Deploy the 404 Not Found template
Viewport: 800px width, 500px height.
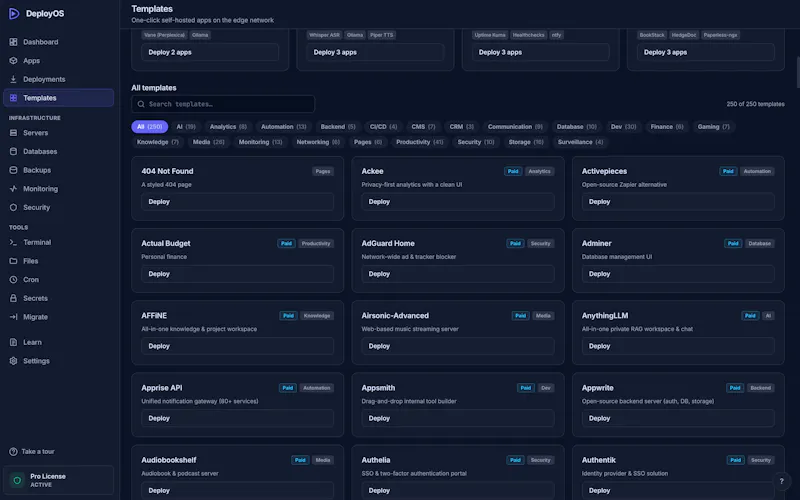237,202
